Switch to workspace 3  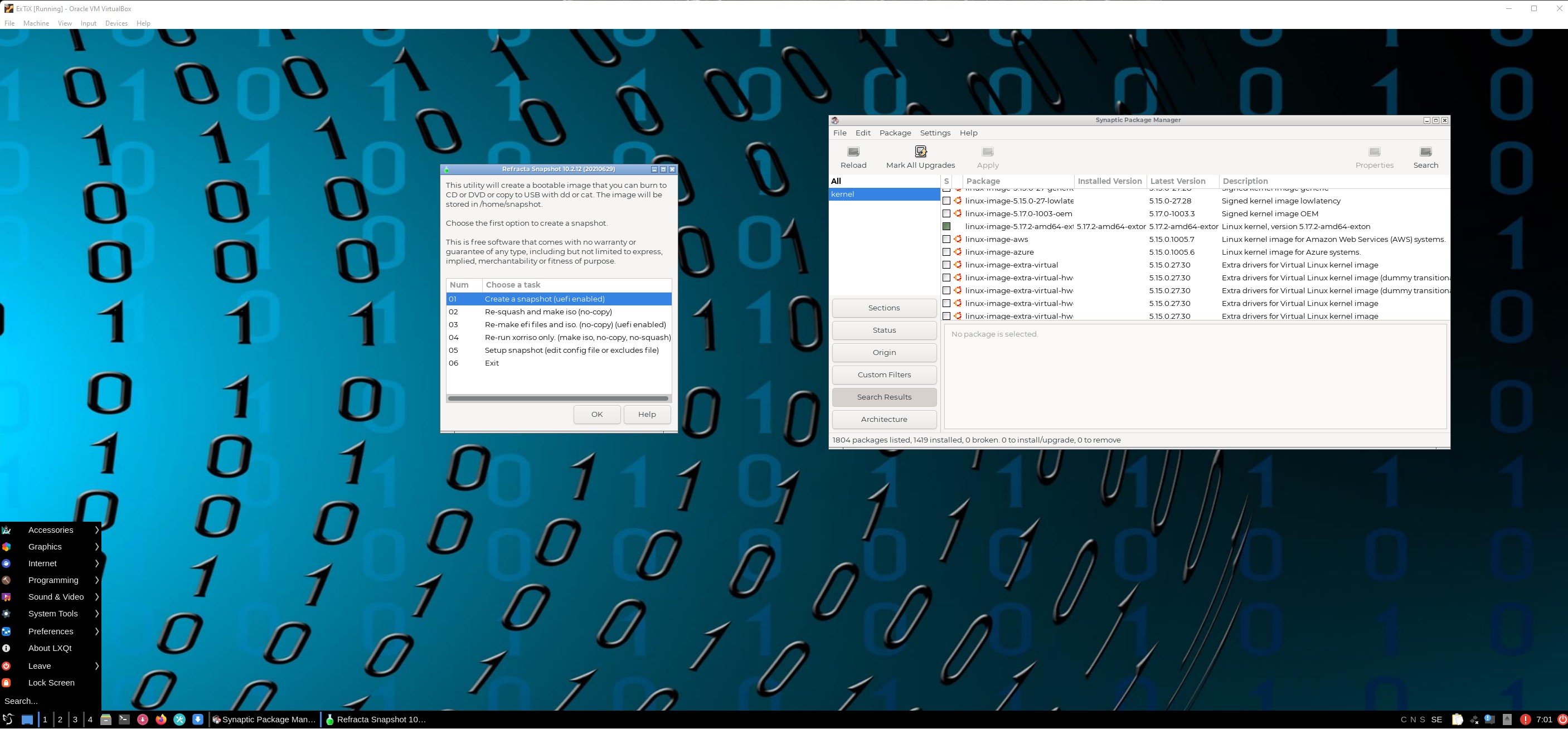[x=75, y=720]
